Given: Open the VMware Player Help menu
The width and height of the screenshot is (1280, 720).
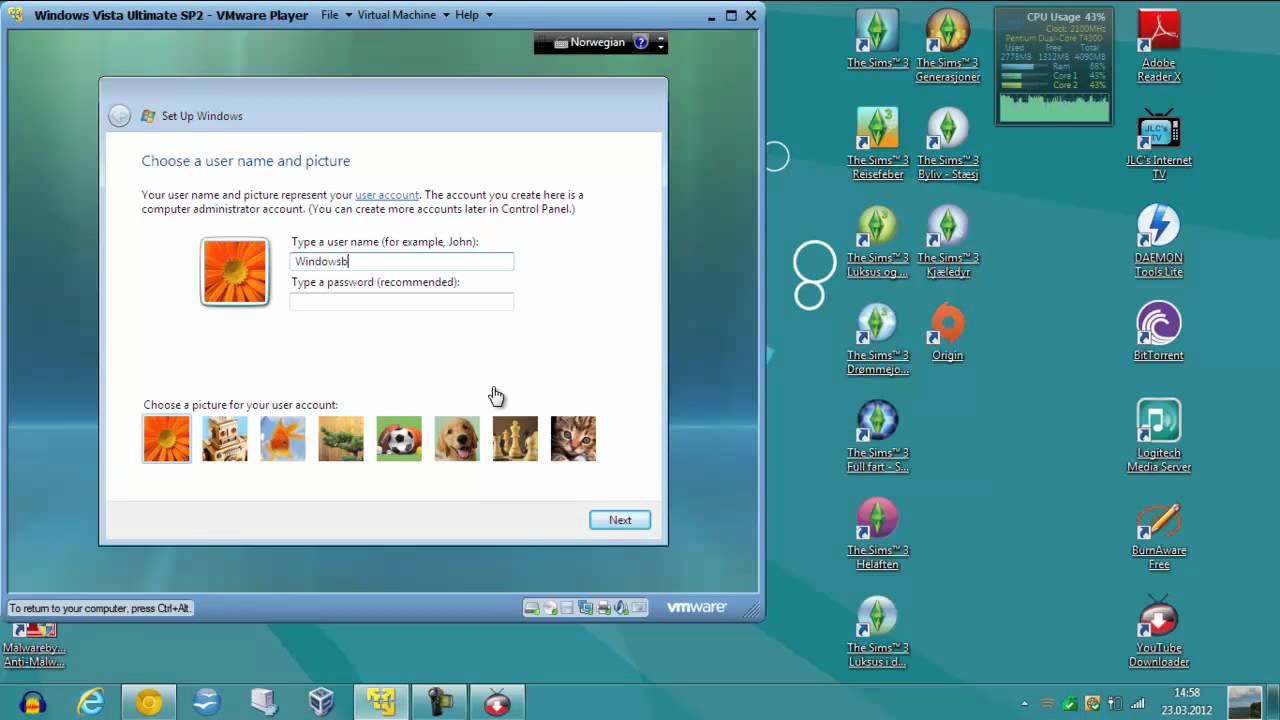Looking at the screenshot, I should click(x=473, y=15).
